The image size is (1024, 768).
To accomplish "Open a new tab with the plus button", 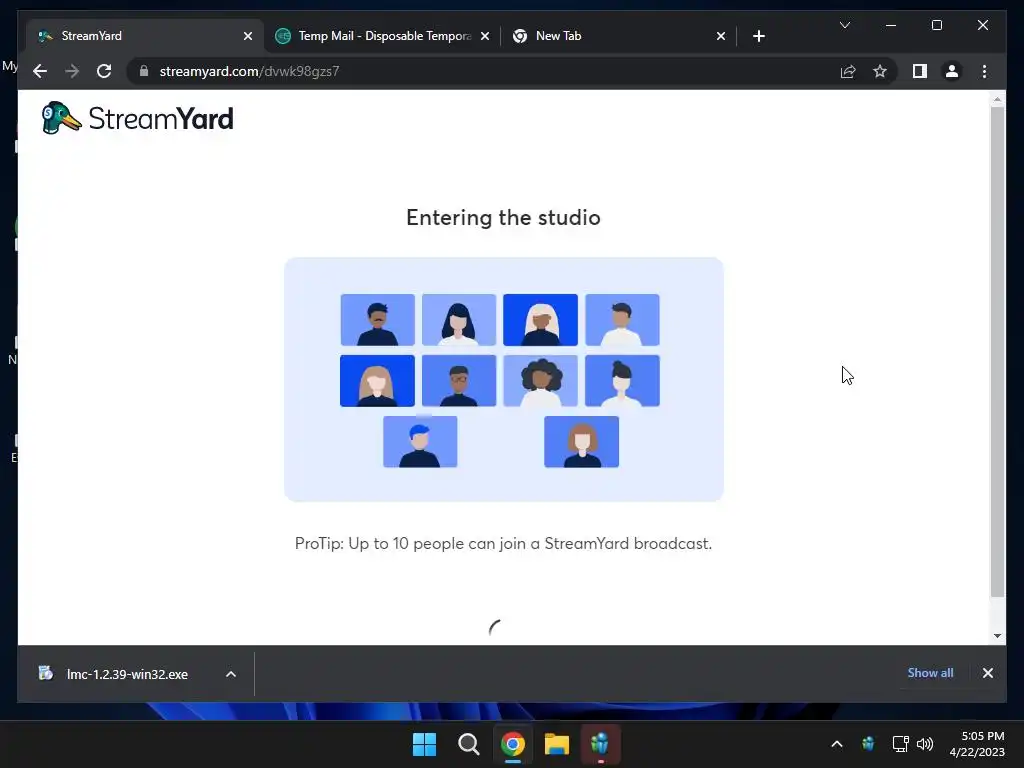I will 758,36.
